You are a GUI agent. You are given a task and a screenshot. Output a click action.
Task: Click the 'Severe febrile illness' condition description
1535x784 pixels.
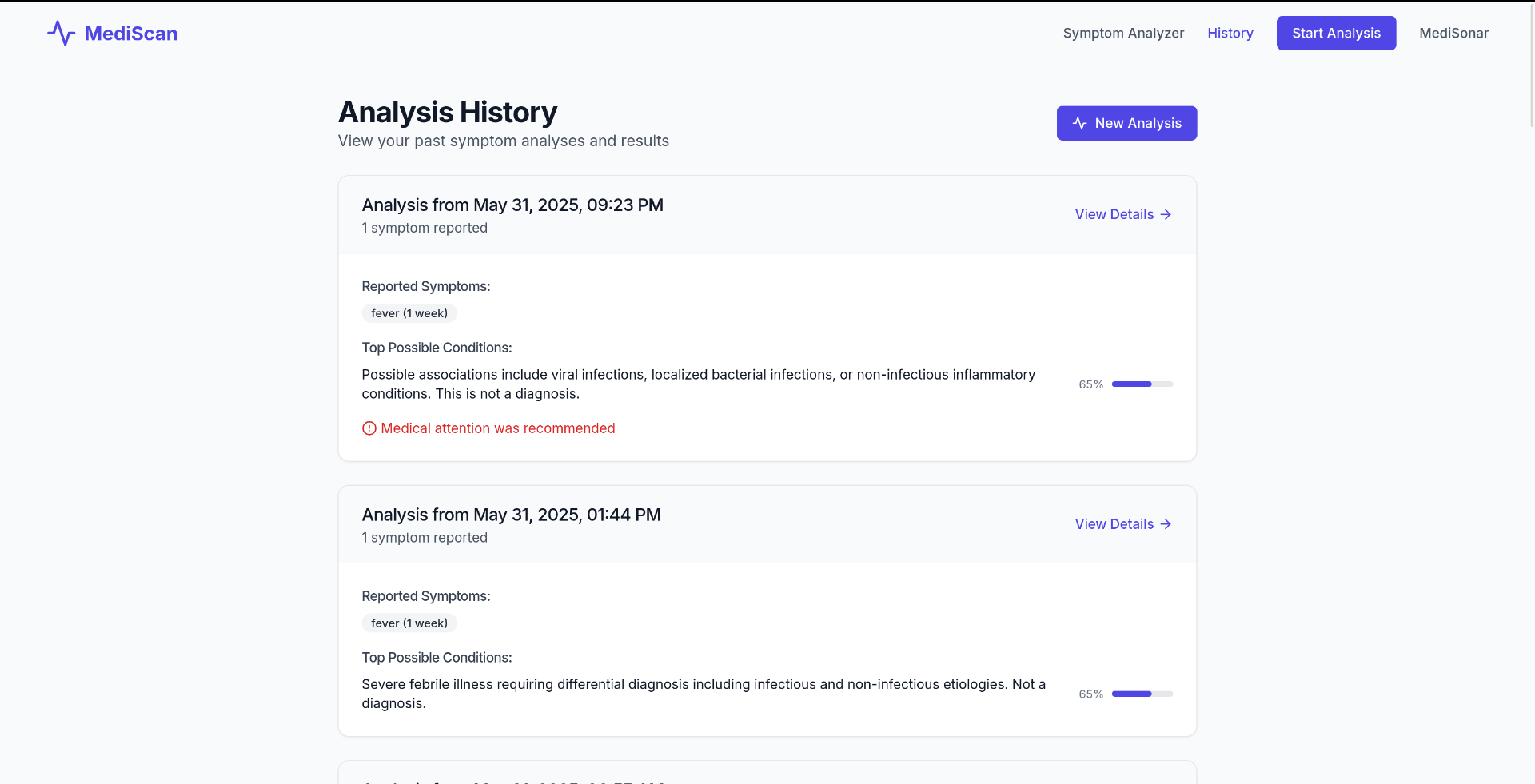click(704, 694)
